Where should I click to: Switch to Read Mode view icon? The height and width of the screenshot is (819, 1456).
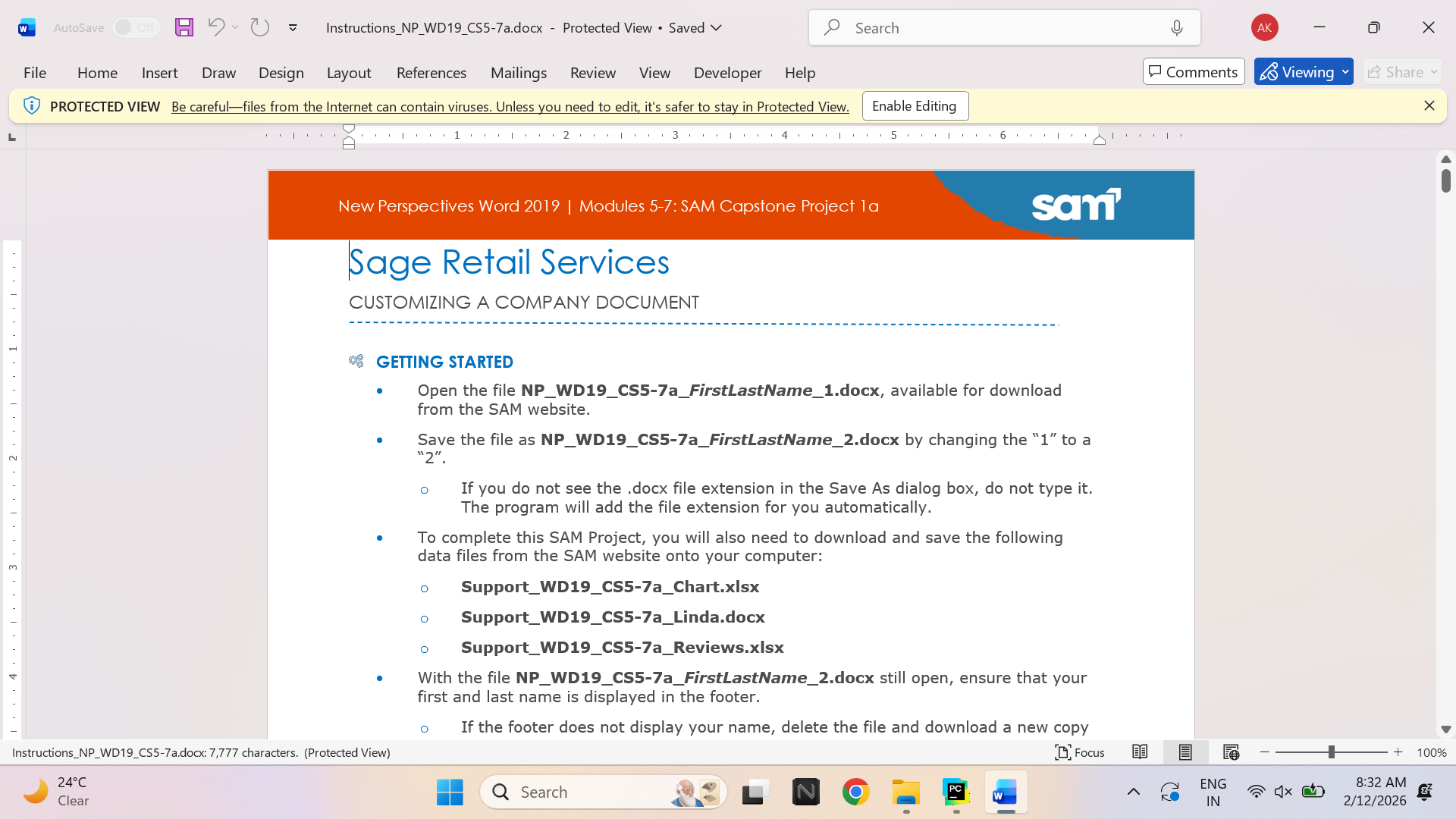pos(1140,752)
